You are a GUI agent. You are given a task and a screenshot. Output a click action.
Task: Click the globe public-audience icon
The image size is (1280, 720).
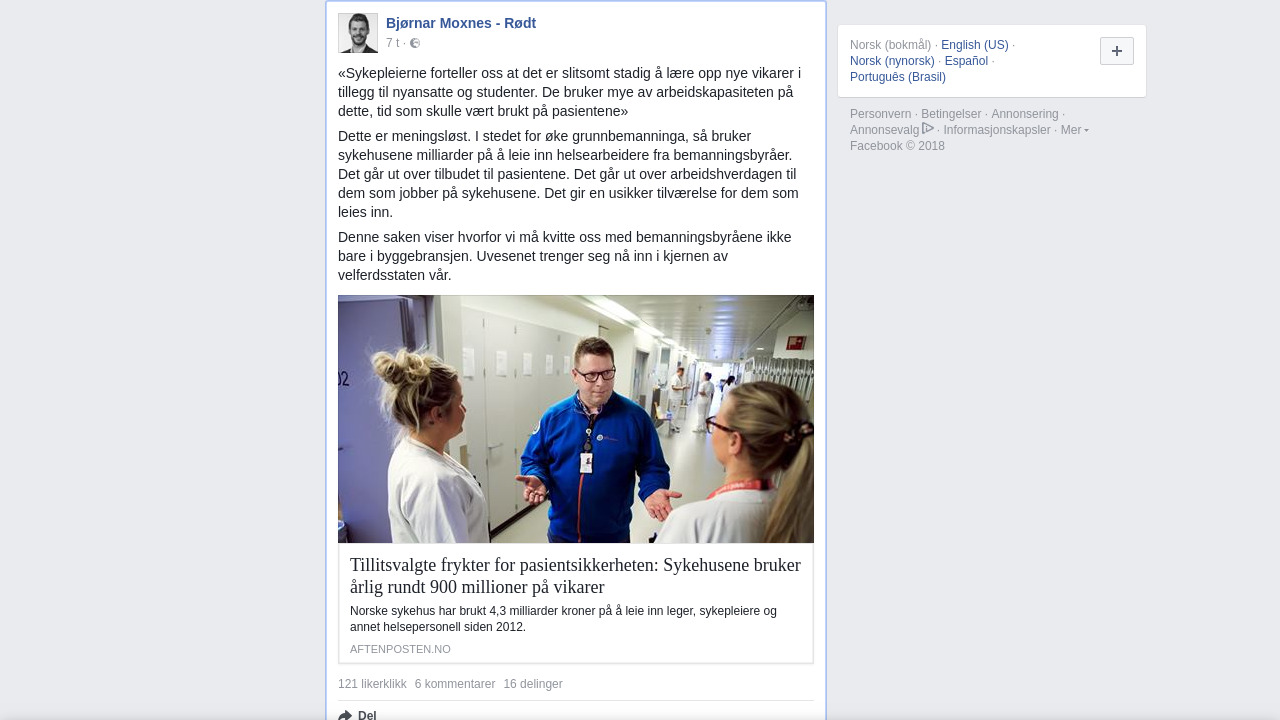click(x=415, y=43)
